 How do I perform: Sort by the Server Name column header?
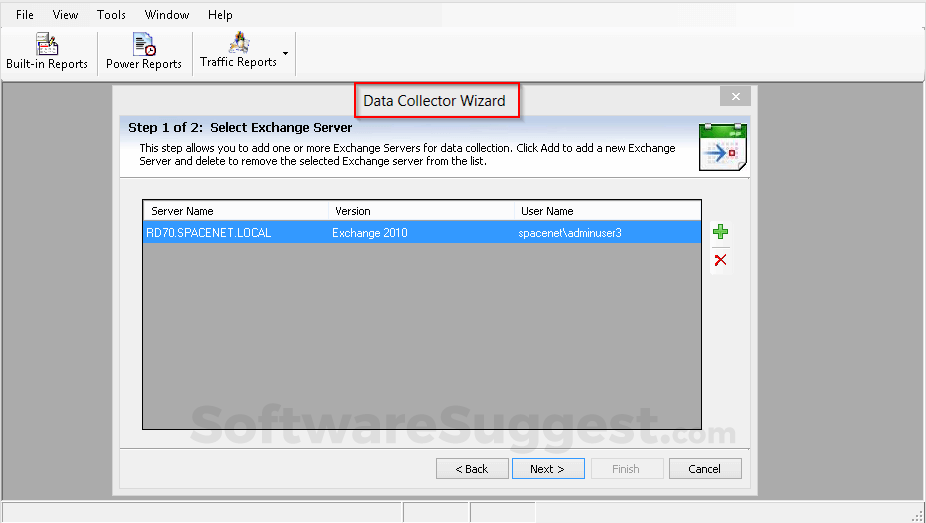(236, 211)
